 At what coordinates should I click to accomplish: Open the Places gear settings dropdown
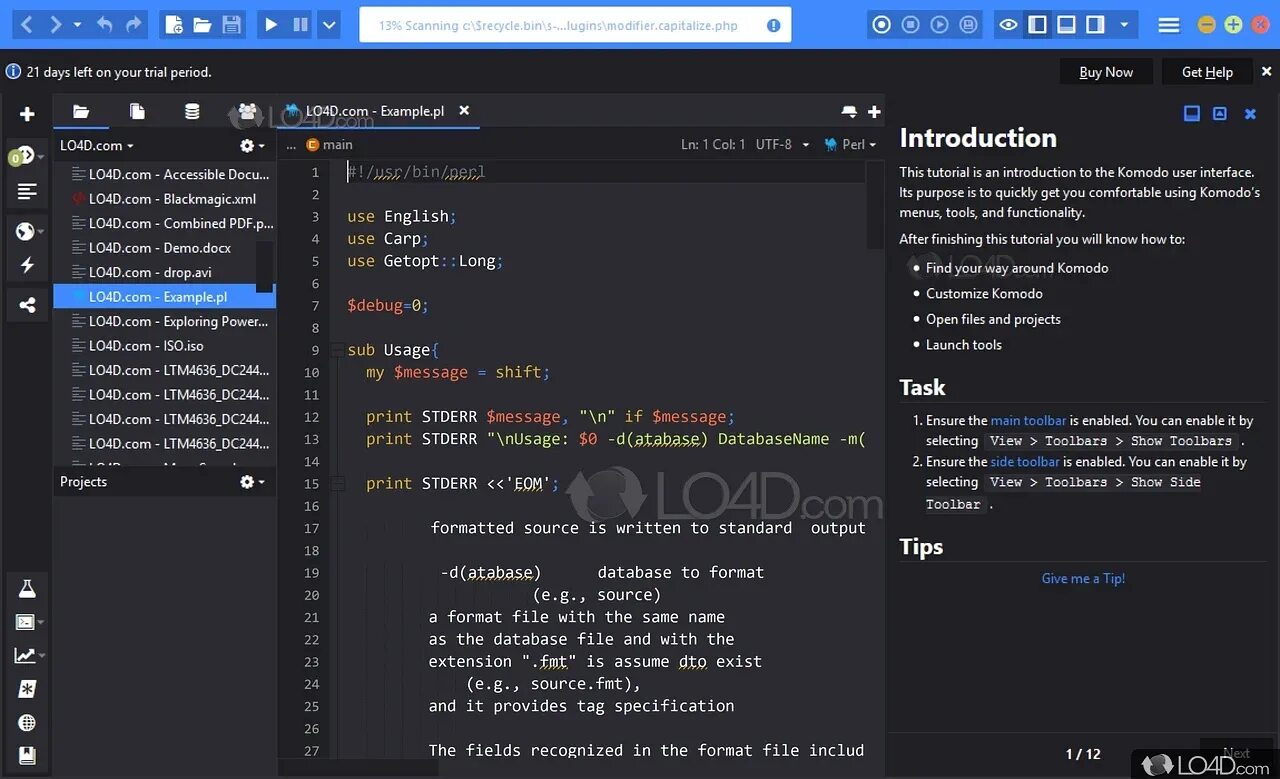coord(252,146)
